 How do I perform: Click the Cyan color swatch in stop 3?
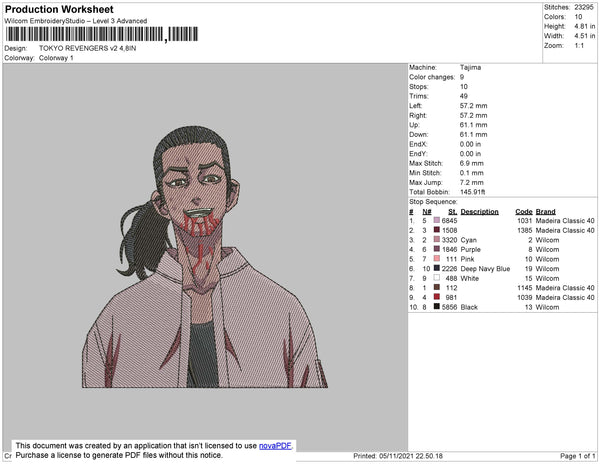click(x=437, y=239)
